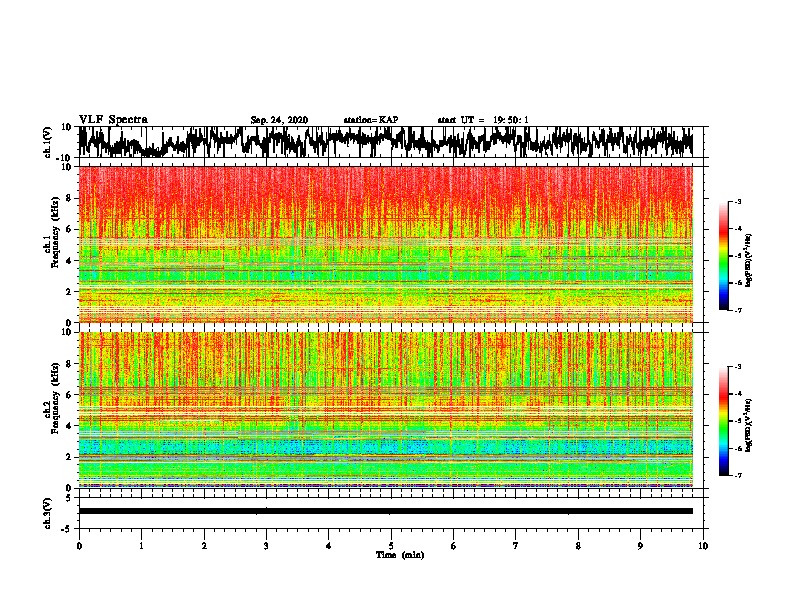Click the ch.1 spectrogram color scale bar
Image resolution: width=792 pixels, height=612 pixels.
(x=723, y=256)
